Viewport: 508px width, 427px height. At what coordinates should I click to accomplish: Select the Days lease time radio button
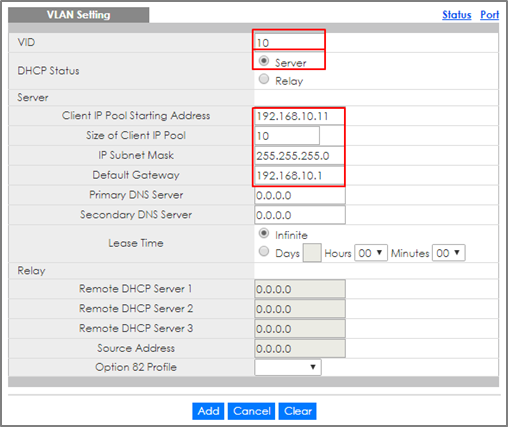[x=264, y=251]
